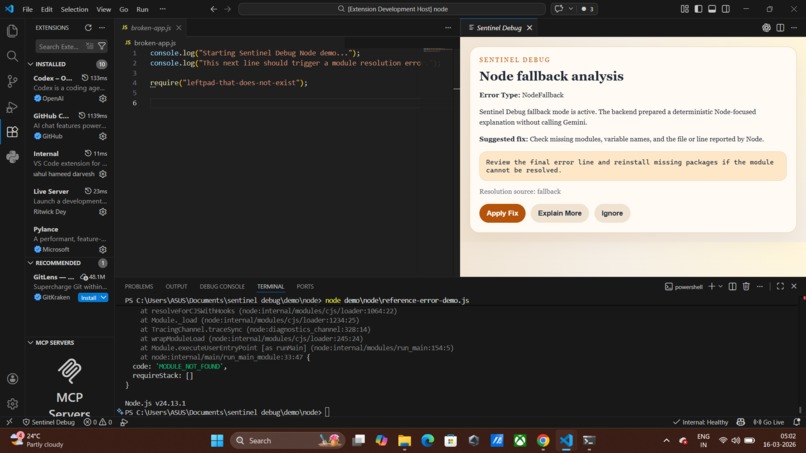The image size is (806, 453).
Task: Open the View menu
Action: pyautogui.click(x=103, y=9)
